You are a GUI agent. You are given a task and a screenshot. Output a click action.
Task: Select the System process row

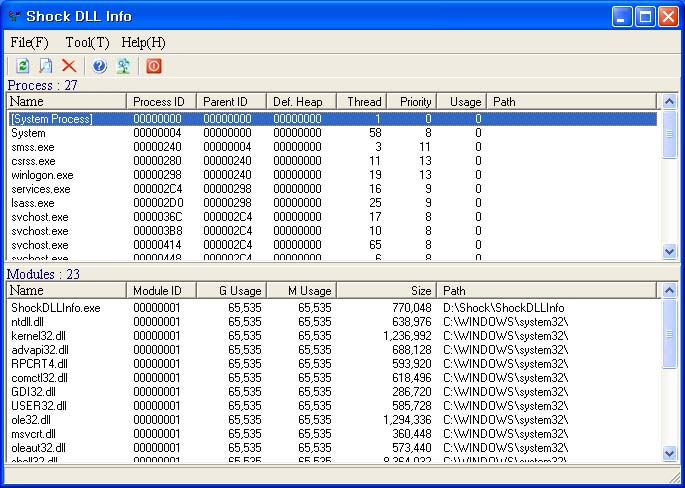click(x=332, y=133)
